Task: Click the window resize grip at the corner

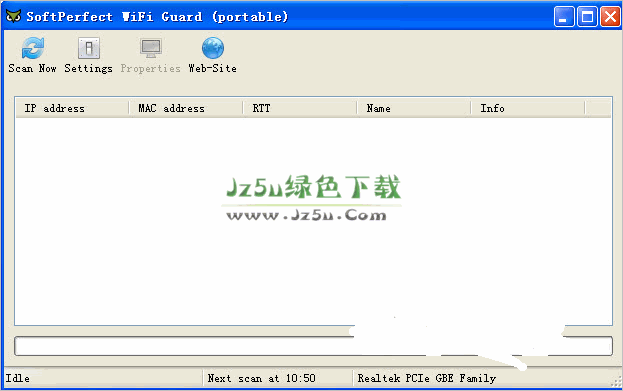Action: (x=616, y=382)
